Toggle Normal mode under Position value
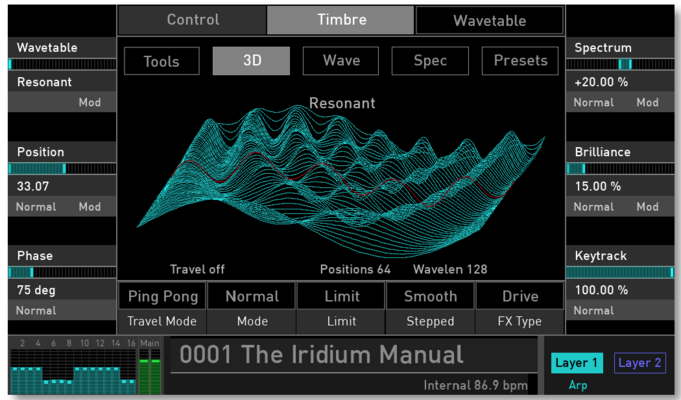 36,207
